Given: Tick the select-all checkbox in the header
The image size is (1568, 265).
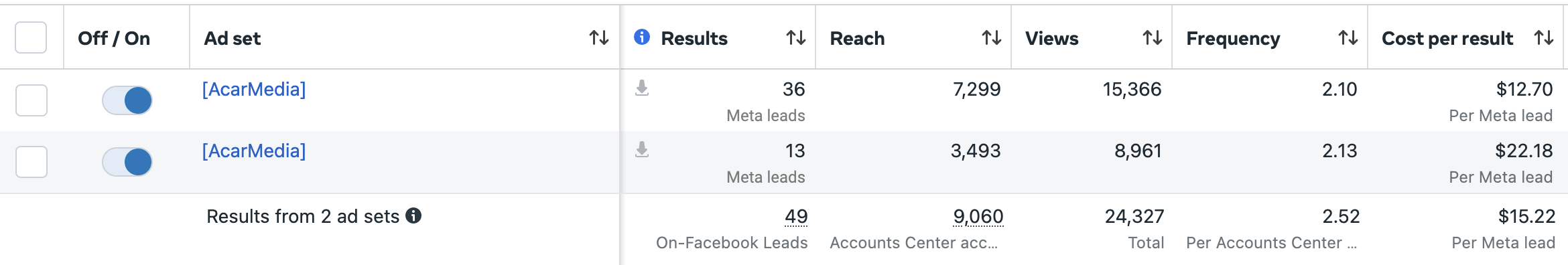Looking at the screenshot, I should (31, 37).
